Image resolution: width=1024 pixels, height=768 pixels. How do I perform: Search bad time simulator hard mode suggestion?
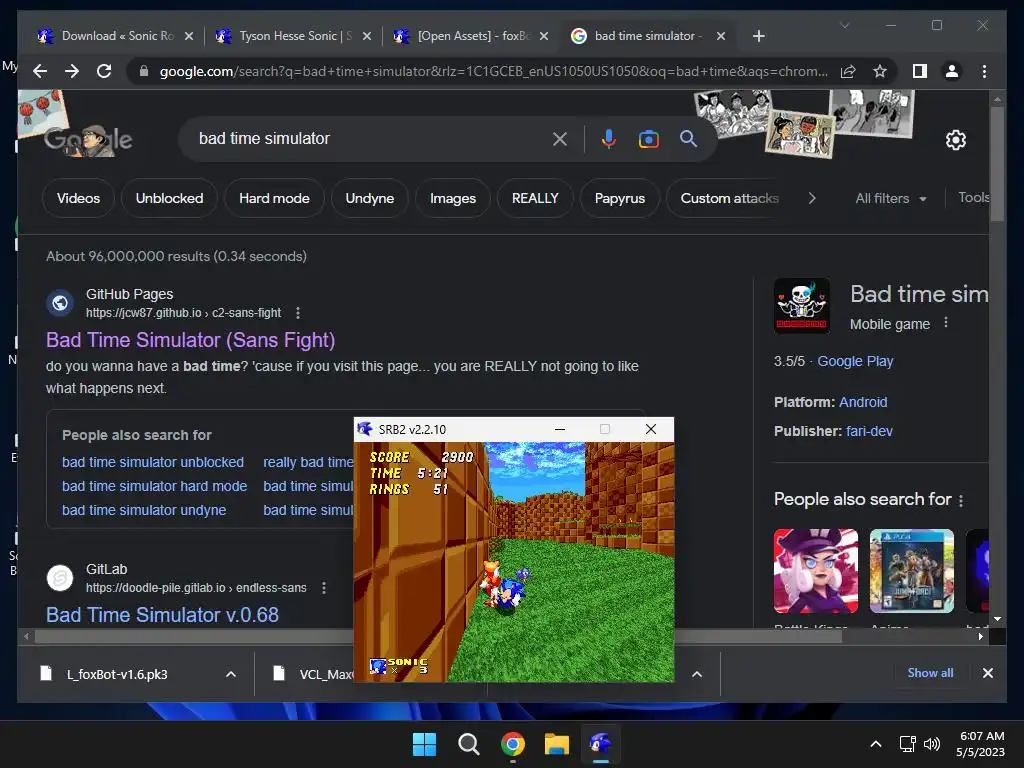[154, 486]
